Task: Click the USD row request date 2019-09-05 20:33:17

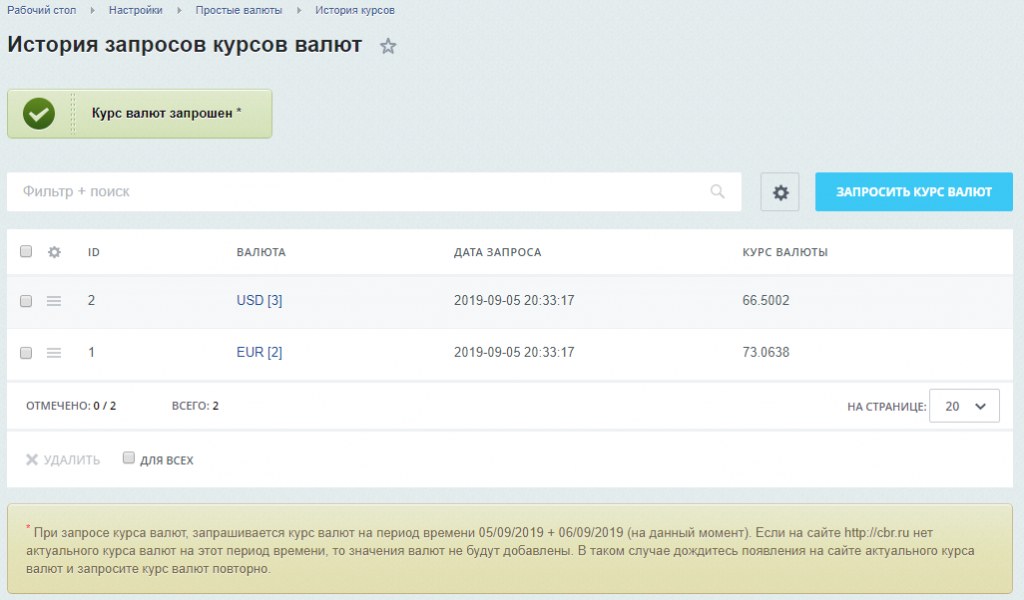Action: [514, 300]
